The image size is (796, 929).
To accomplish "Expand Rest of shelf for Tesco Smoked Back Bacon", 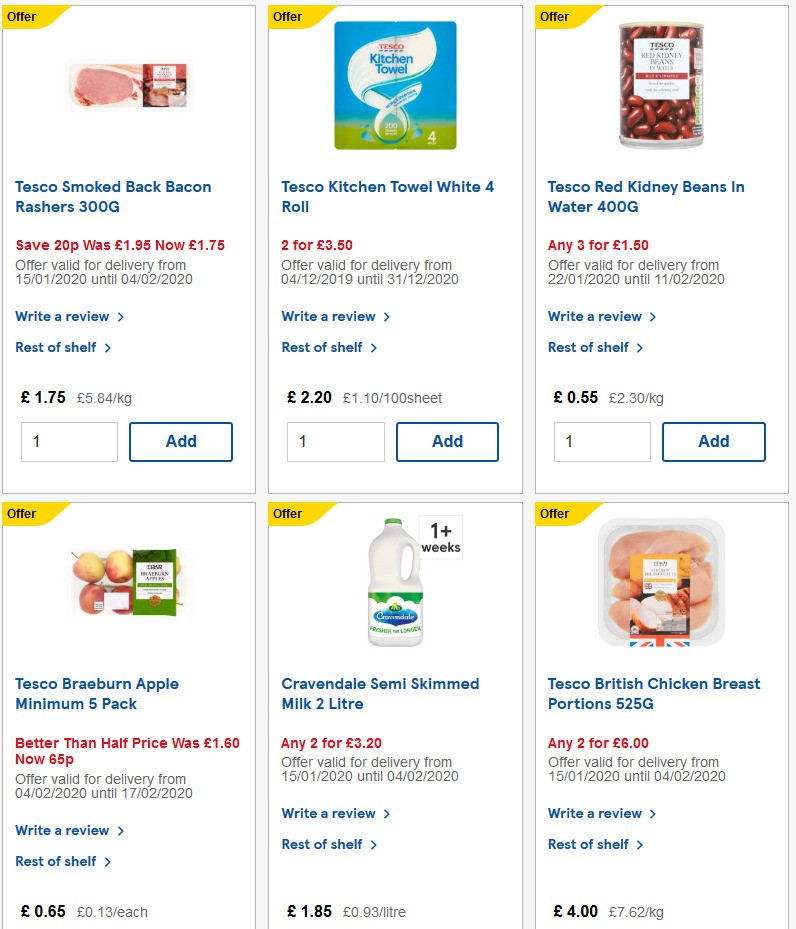I will [55, 347].
